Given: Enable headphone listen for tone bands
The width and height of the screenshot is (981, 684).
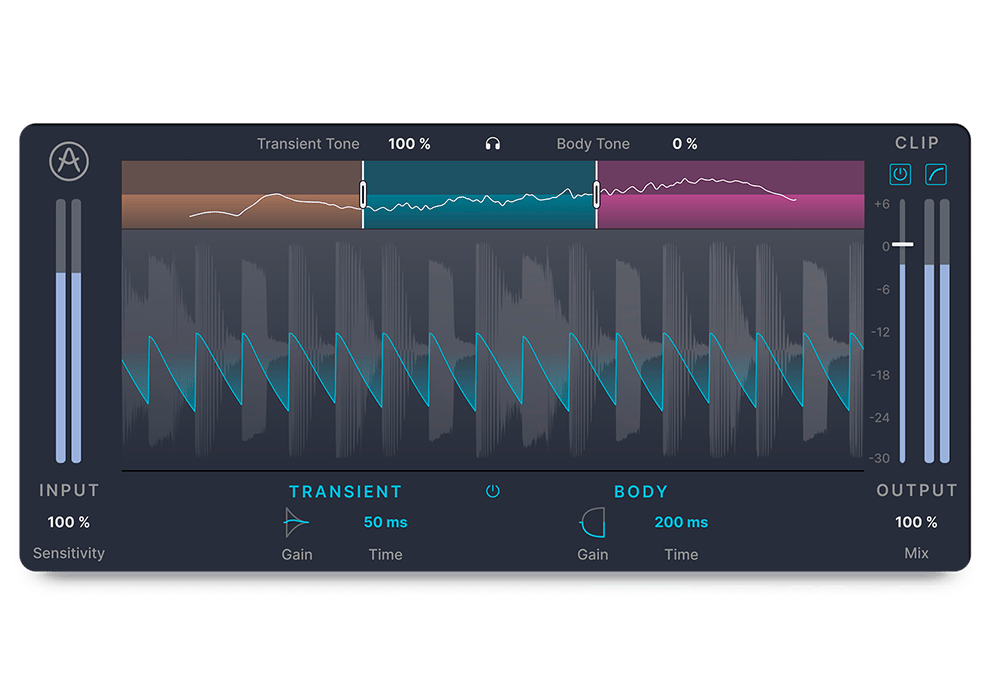Looking at the screenshot, I should (x=492, y=144).
